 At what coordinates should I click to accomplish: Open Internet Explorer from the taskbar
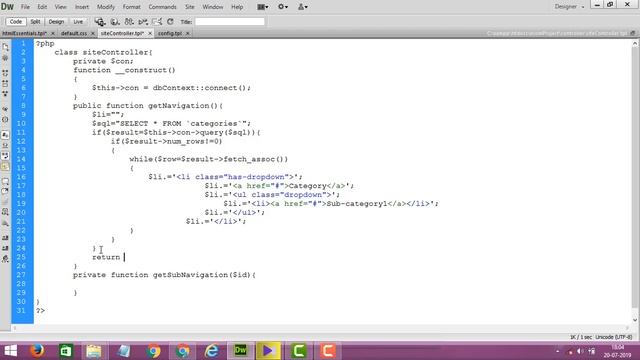(x=211, y=351)
